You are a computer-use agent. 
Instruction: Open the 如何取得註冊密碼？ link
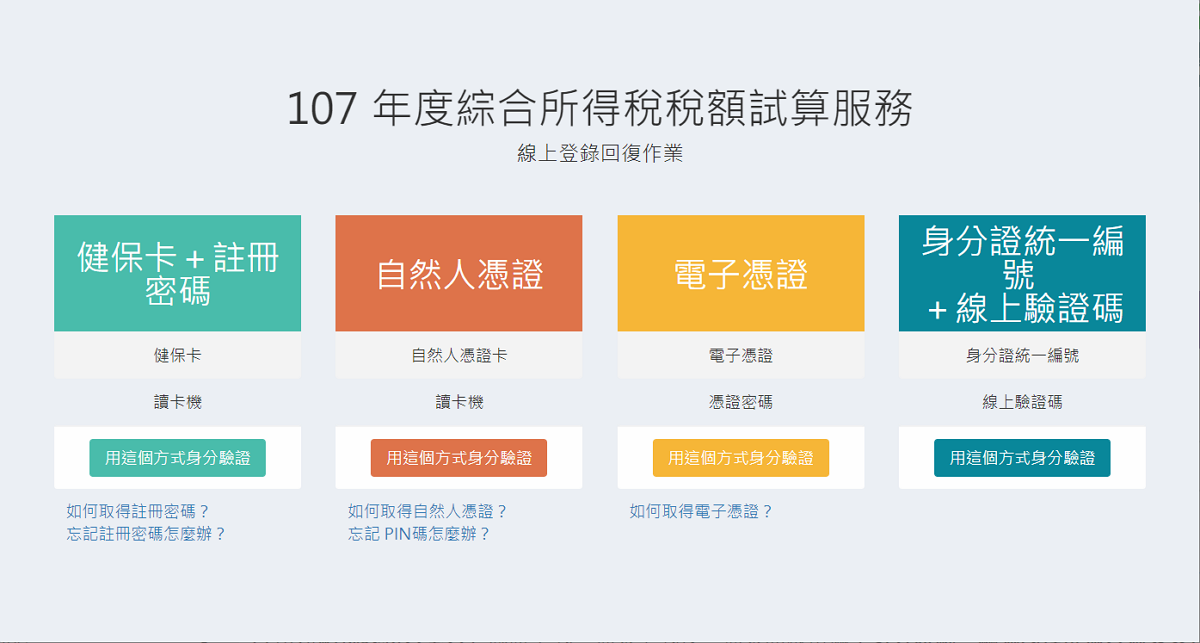point(139,511)
